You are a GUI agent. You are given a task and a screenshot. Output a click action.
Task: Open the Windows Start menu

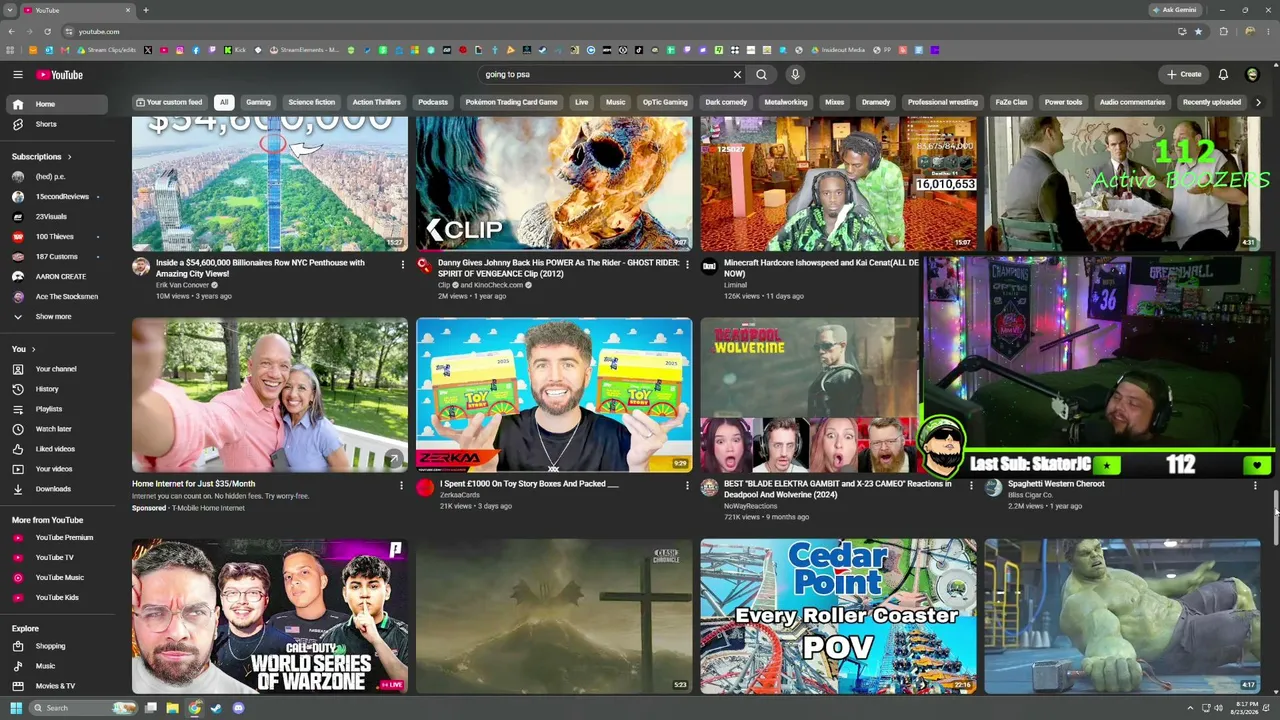coord(15,708)
